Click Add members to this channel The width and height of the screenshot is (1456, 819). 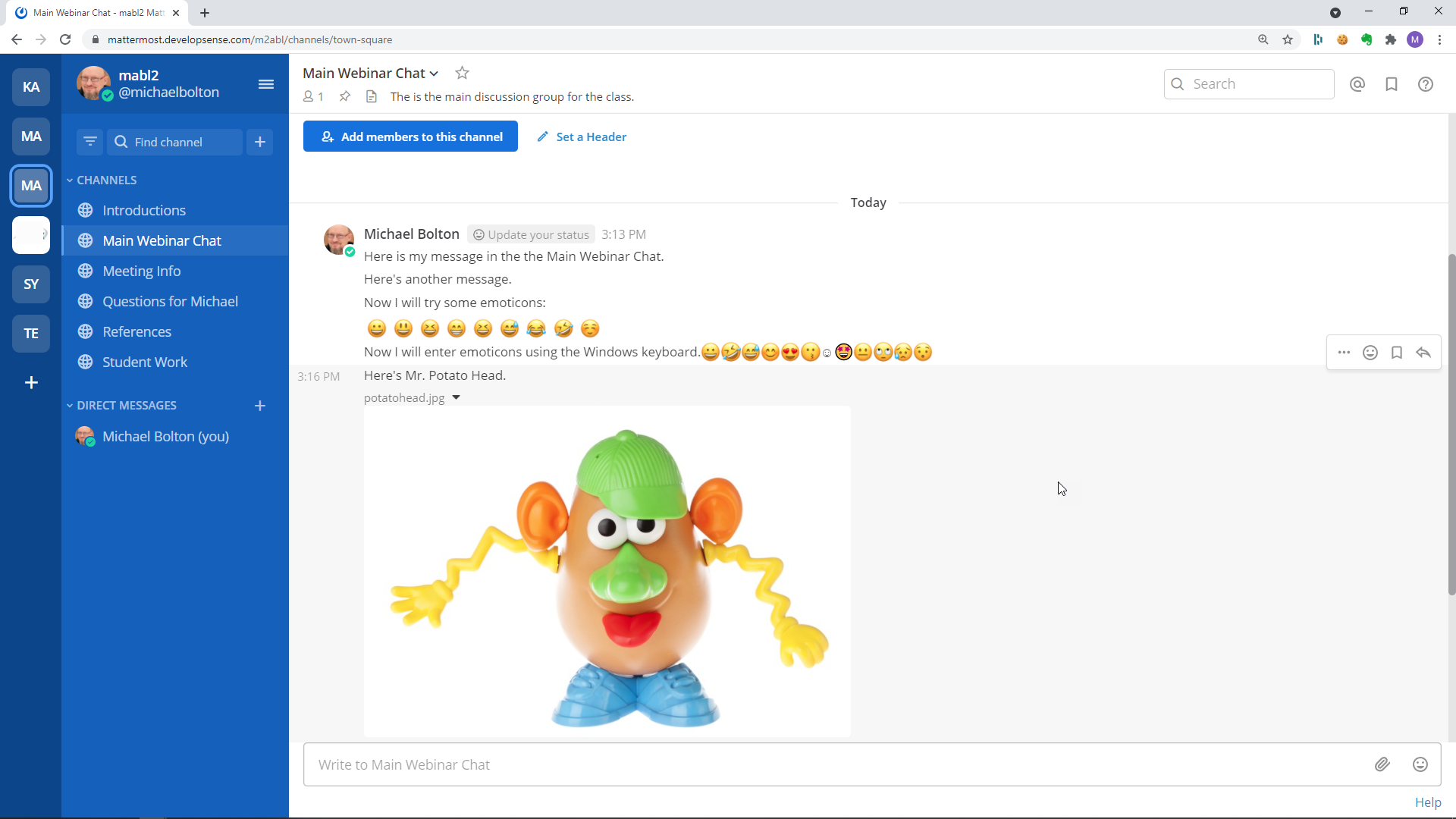pos(410,136)
